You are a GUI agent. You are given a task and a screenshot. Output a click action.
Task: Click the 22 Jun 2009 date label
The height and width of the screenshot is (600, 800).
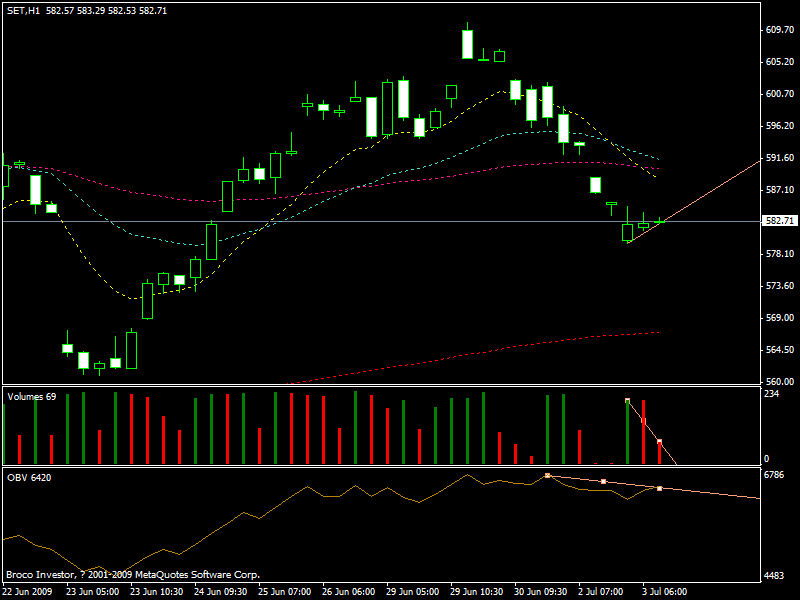[x=28, y=592]
